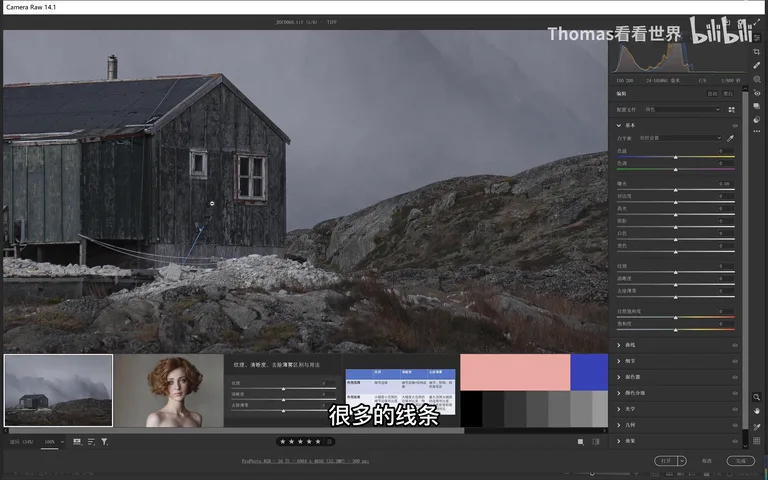Select the Red Eye removal tool
The image size is (768, 480).
pos(757,93)
